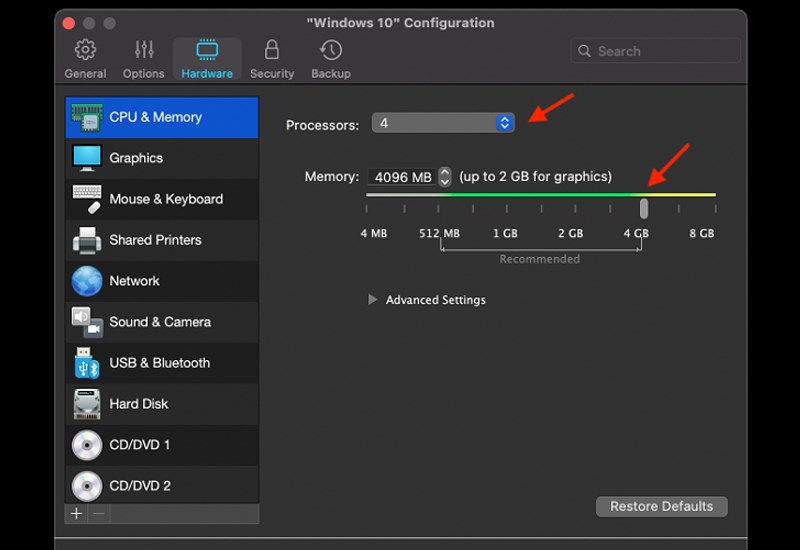Select Mouse & Keyboard in sidebar
The image size is (800, 550).
[x=165, y=199]
